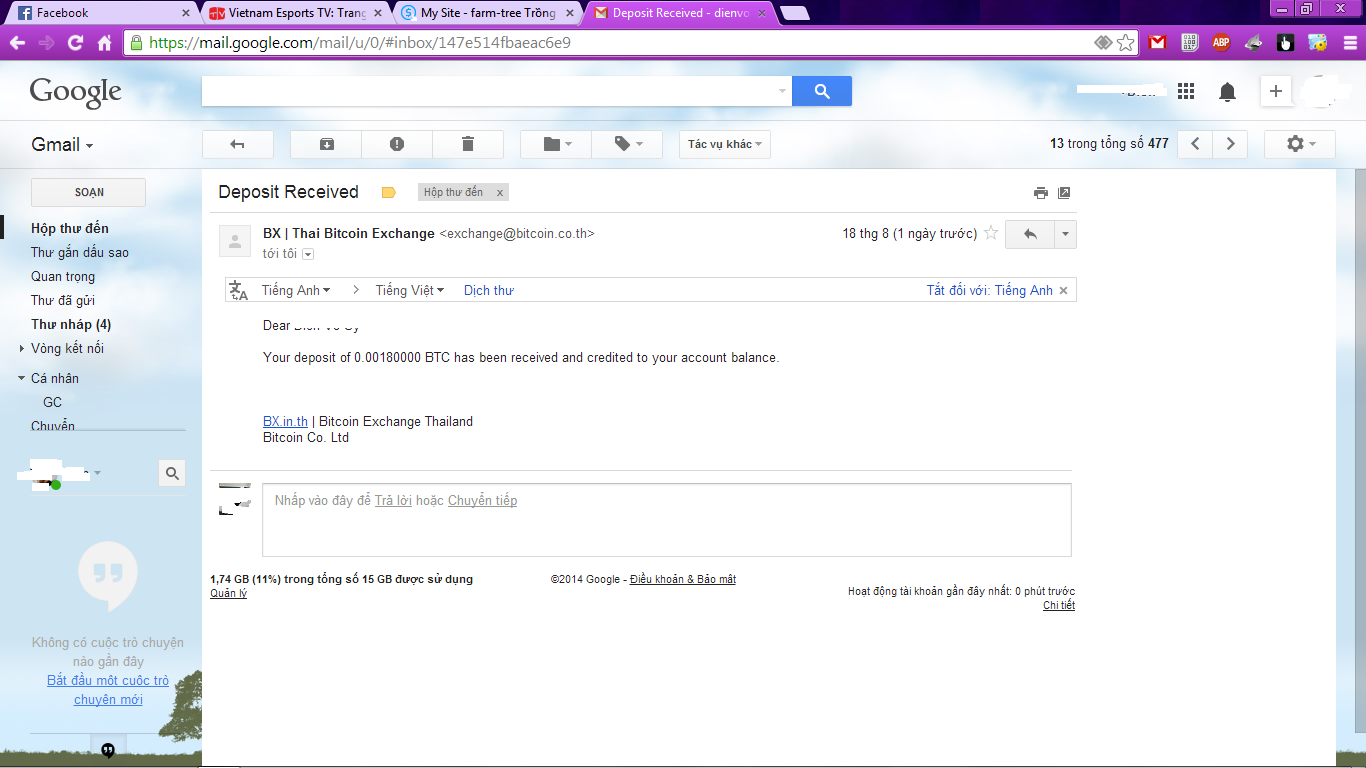1366x768 pixels.
Task: Open Hộp thư đến in the sidebar
Action: coord(70,228)
